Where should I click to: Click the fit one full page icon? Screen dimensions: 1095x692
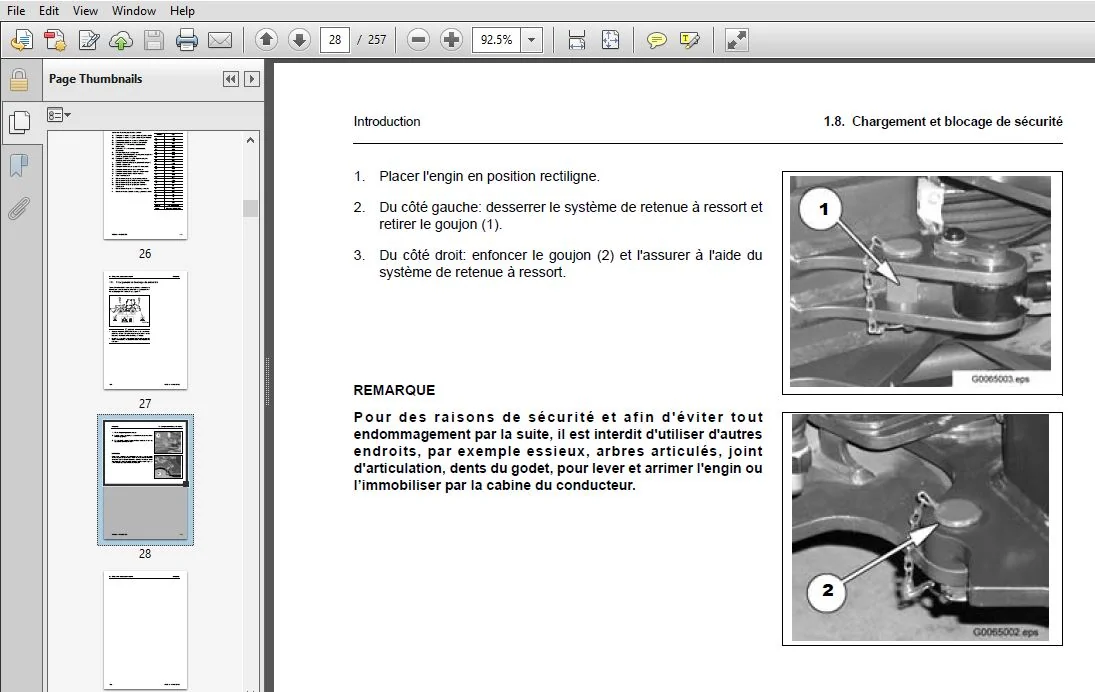610,40
